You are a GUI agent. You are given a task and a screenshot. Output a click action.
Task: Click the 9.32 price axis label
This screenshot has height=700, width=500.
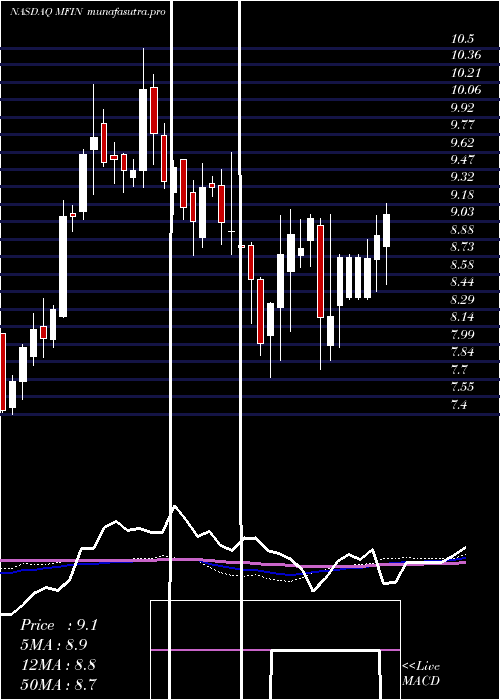pyautogui.click(x=462, y=177)
